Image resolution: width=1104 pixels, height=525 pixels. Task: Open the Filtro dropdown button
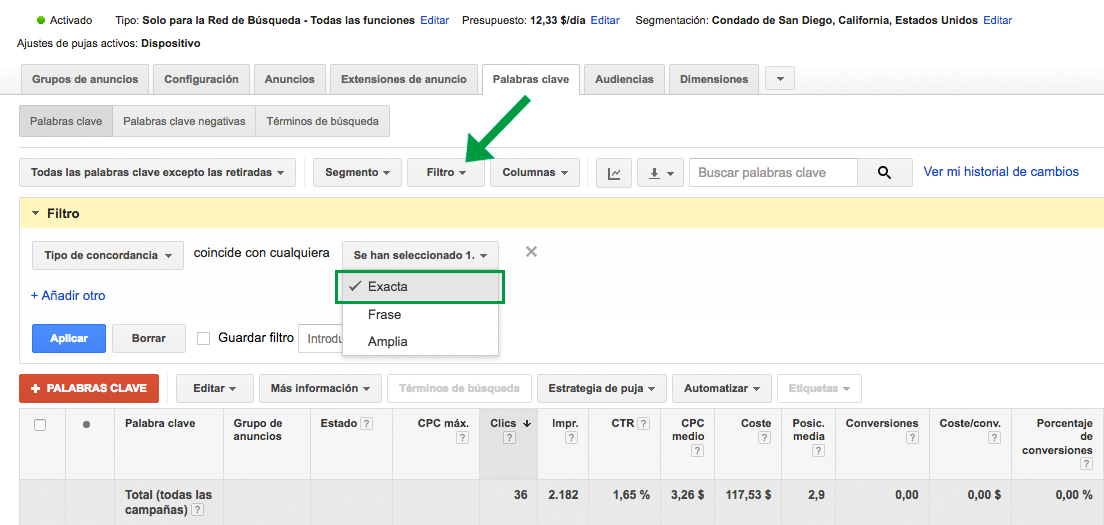tap(446, 172)
